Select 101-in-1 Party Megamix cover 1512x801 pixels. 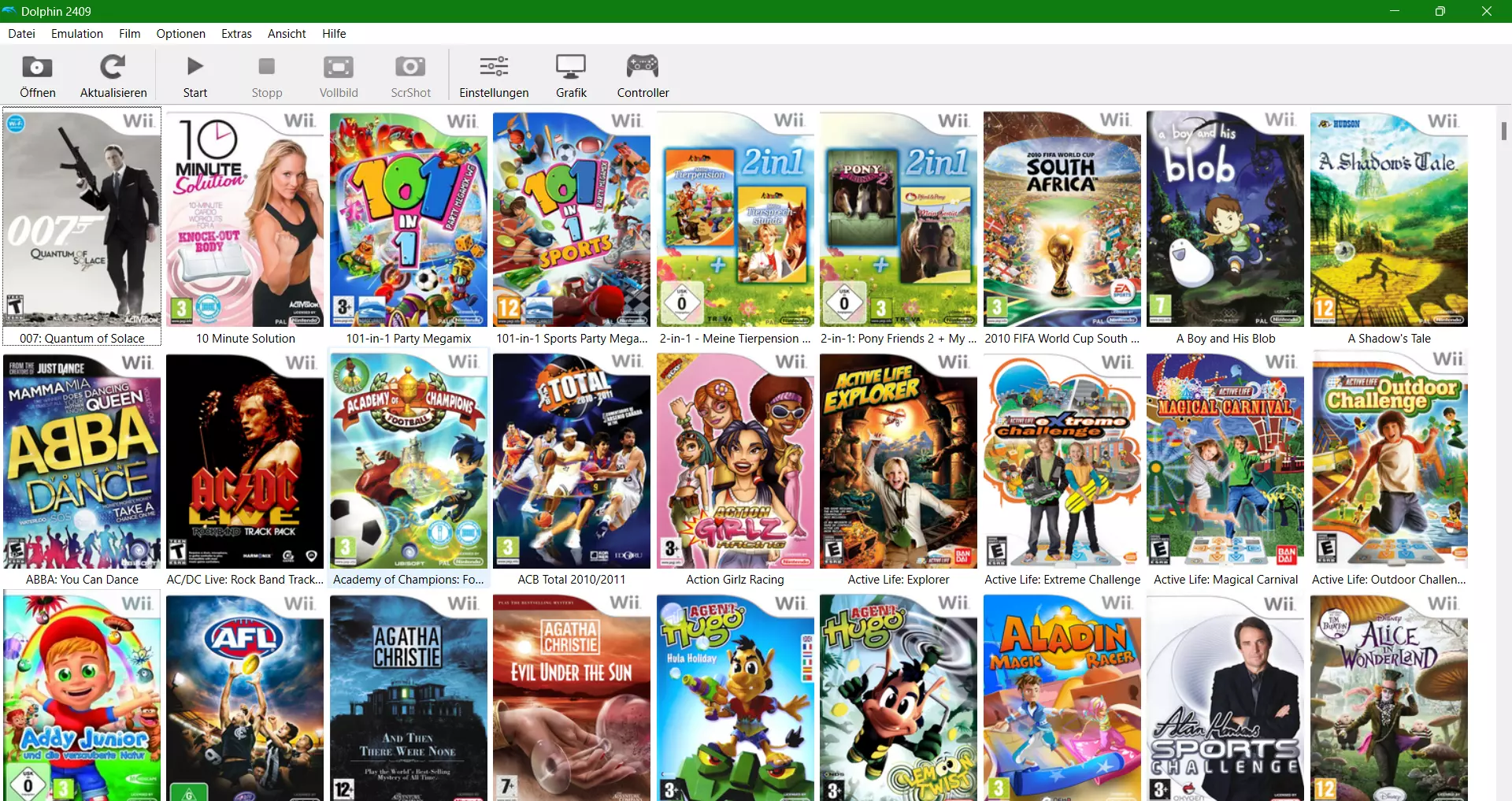409,219
